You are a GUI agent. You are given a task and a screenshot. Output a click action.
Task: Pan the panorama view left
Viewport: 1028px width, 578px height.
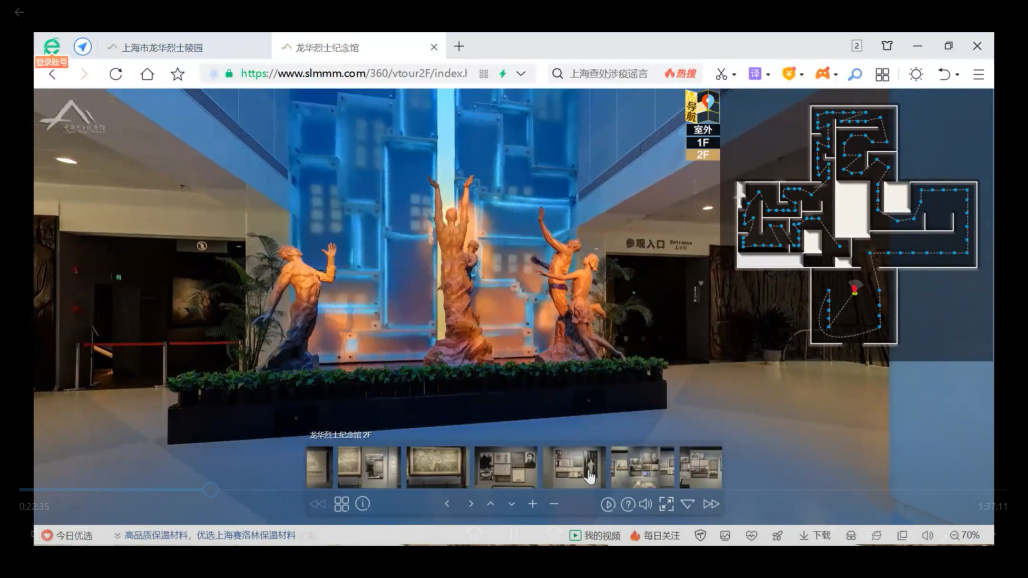click(x=447, y=504)
